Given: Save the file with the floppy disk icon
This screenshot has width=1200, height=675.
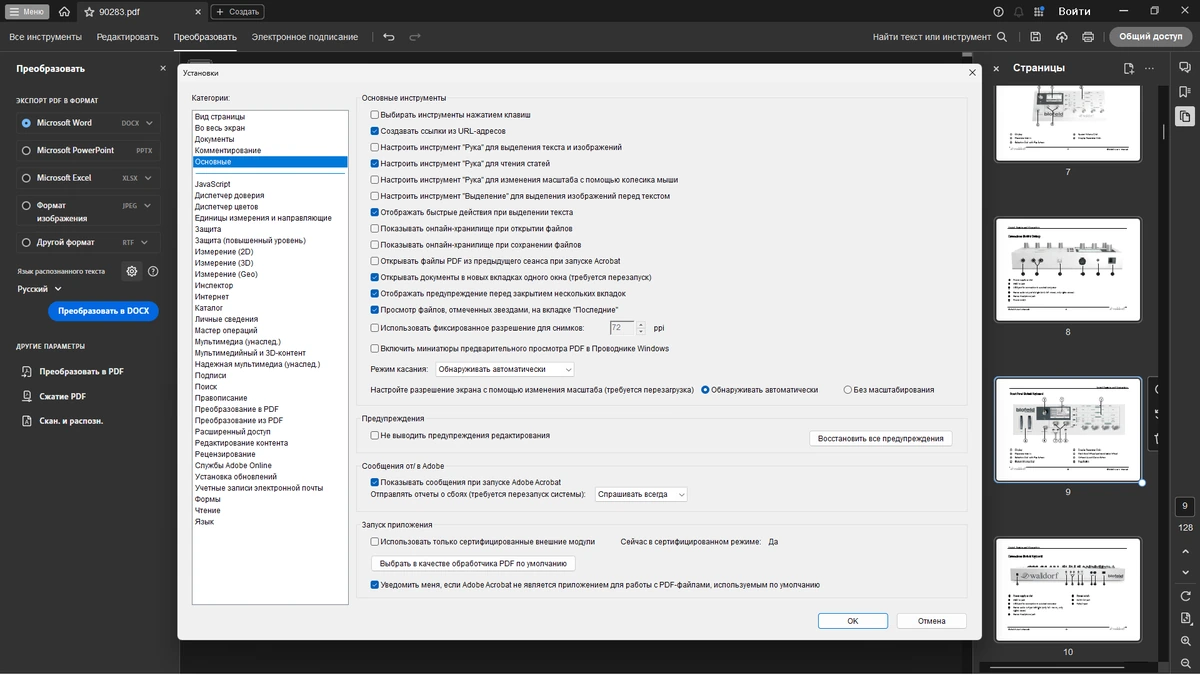Looking at the screenshot, I should [x=1035, y=37].
